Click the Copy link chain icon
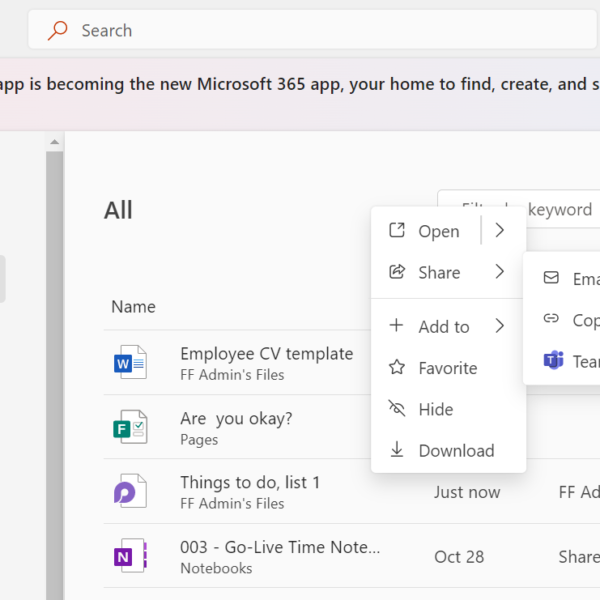The image size is (600, 600). (551, 320)
